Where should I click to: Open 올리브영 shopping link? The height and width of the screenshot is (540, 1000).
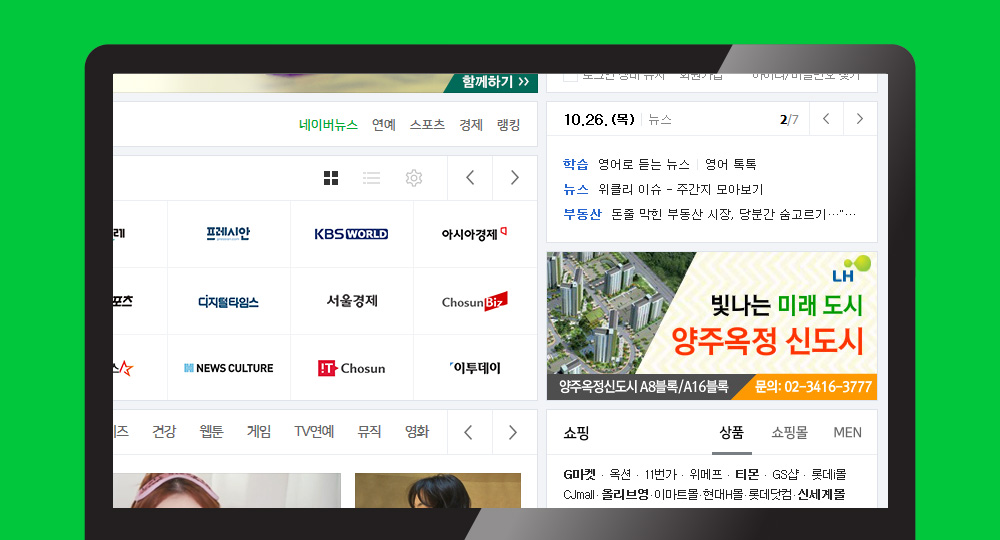coord(625,494)
